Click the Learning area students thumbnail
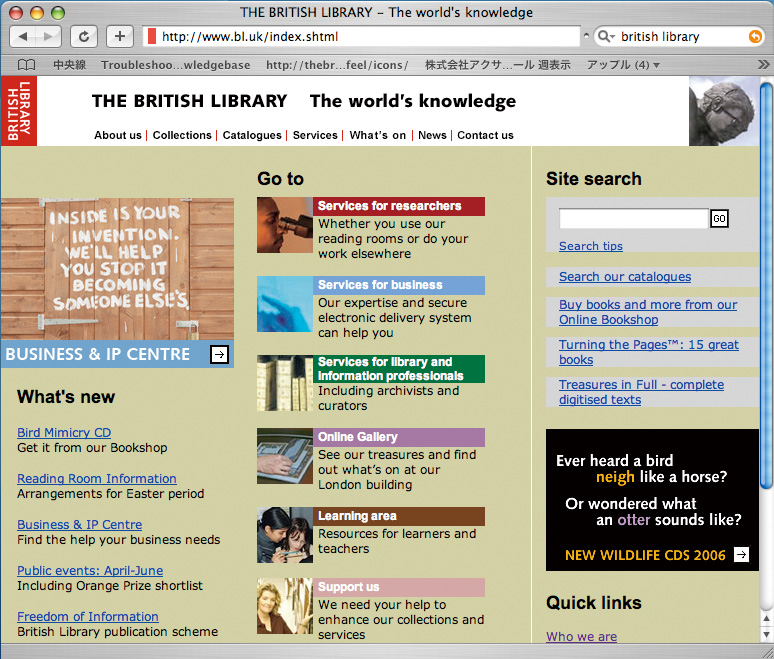The image size is (774, 659). (285, 535)
